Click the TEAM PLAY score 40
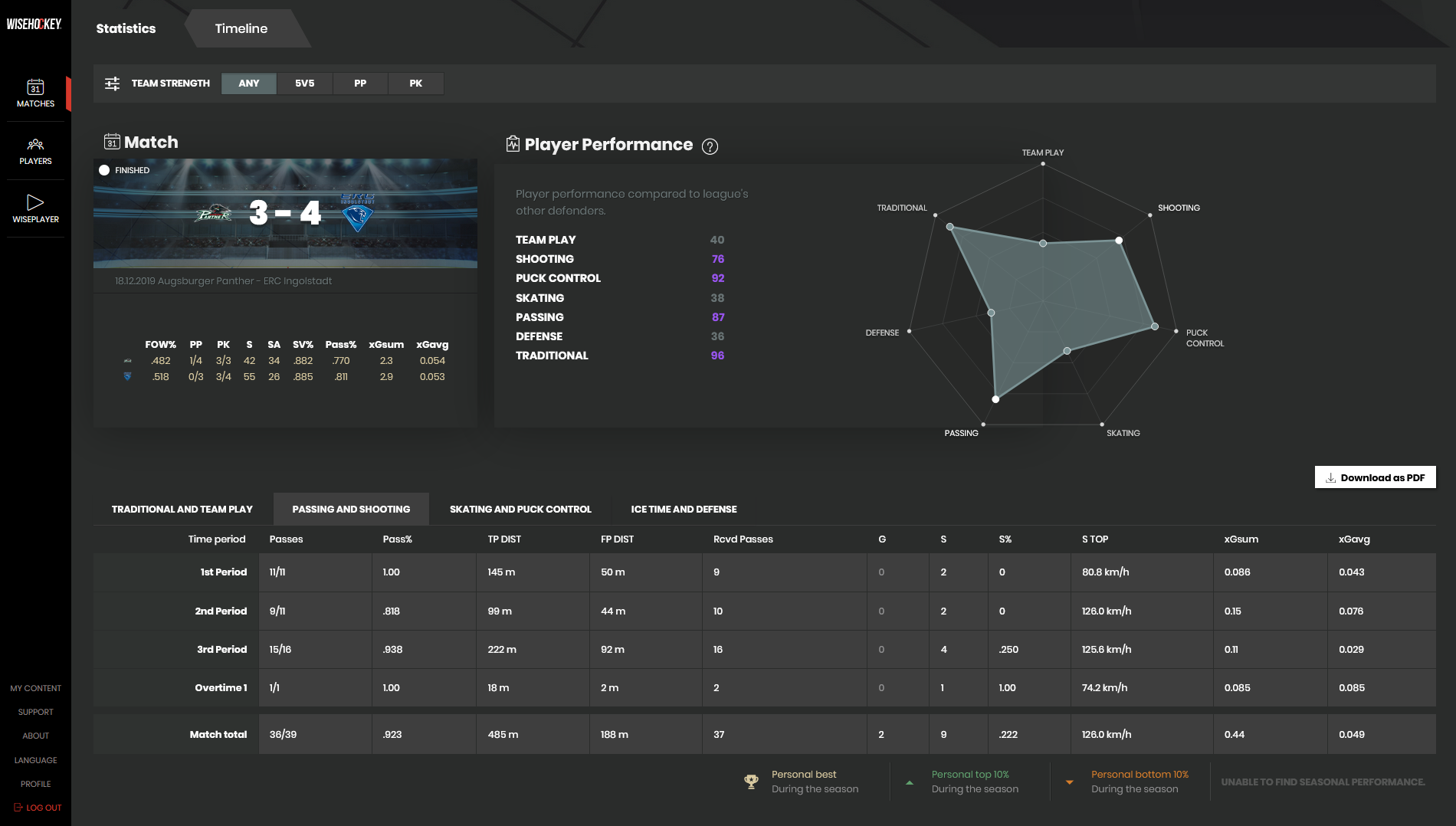The height and width of the screenshot is (826, 1456). 717,240
